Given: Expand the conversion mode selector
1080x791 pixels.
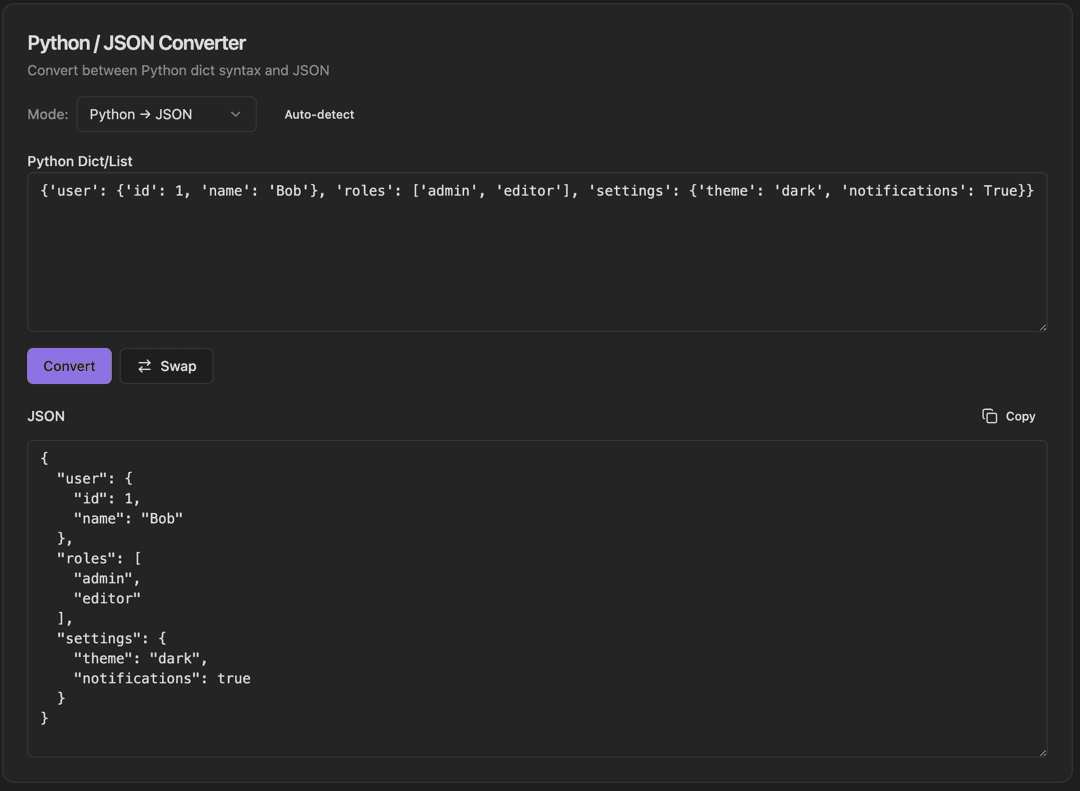Looking at the screenshot, I should (166, 114).
